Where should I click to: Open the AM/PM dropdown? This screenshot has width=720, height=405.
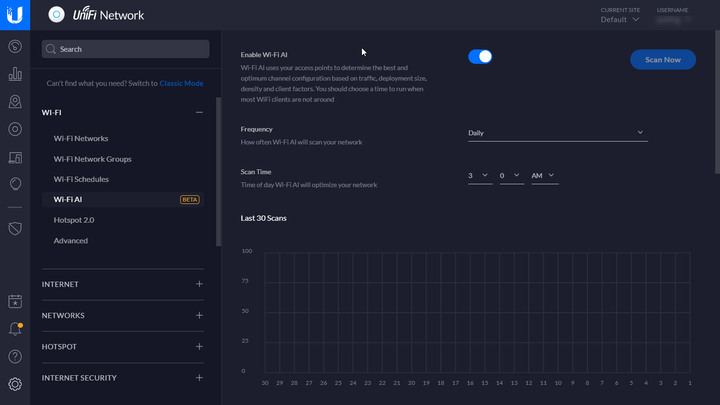point(545,176)
